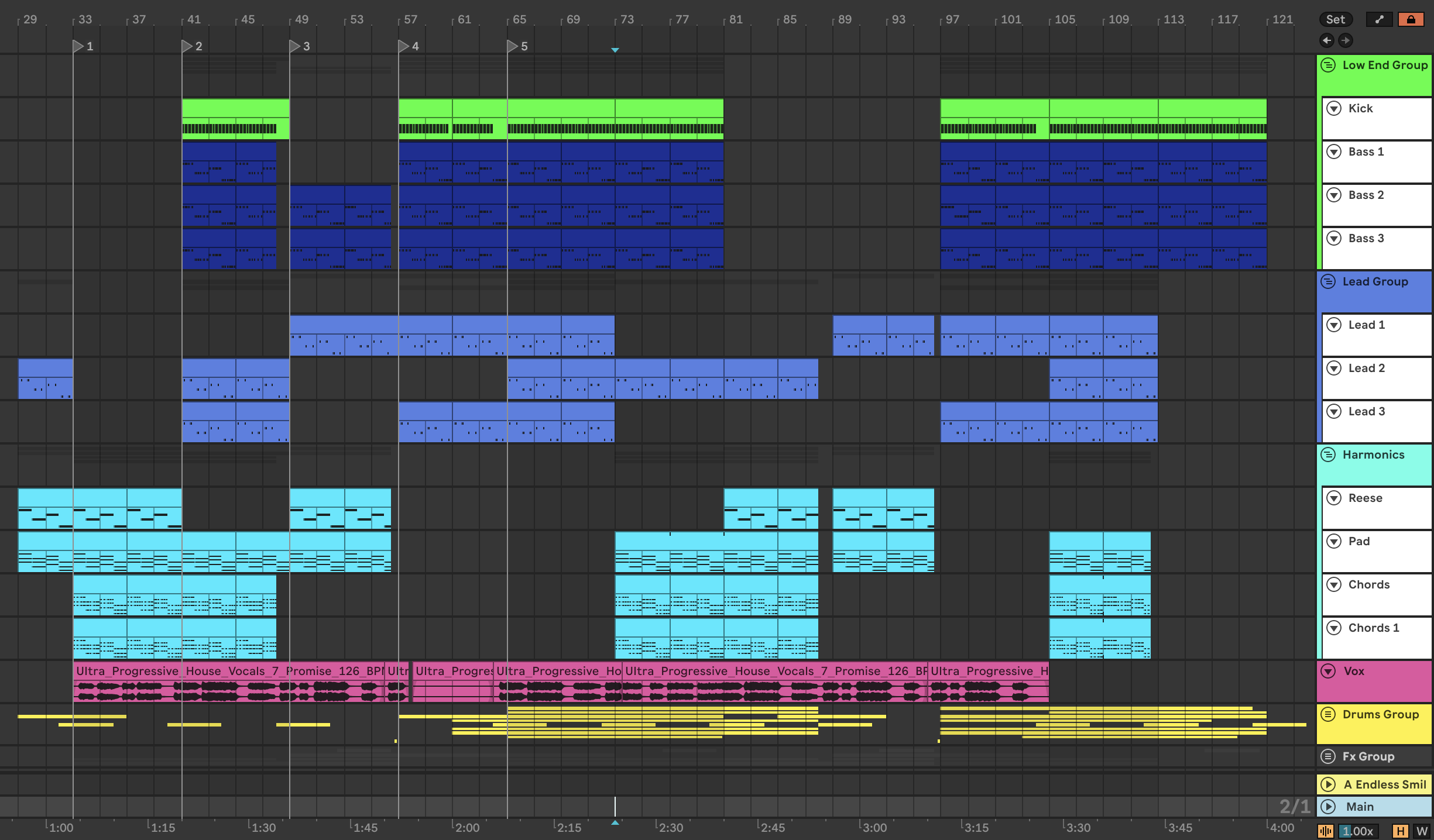Unfold the Drums Group track
This screenshot has width=1434, height=840.
pyautogui.click(x=1329, y=714)
